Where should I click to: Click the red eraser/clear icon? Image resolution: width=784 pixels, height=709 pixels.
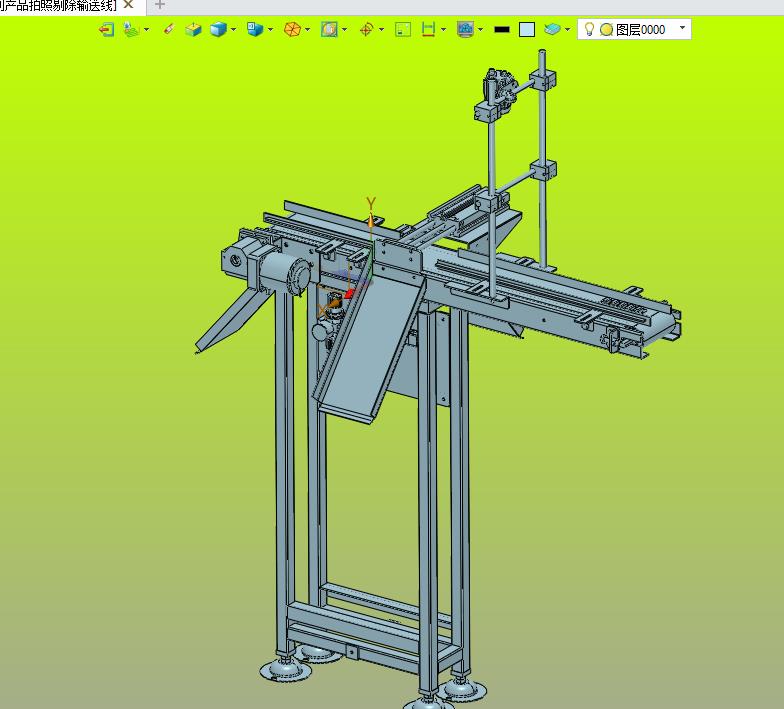(x=169, y=29)
